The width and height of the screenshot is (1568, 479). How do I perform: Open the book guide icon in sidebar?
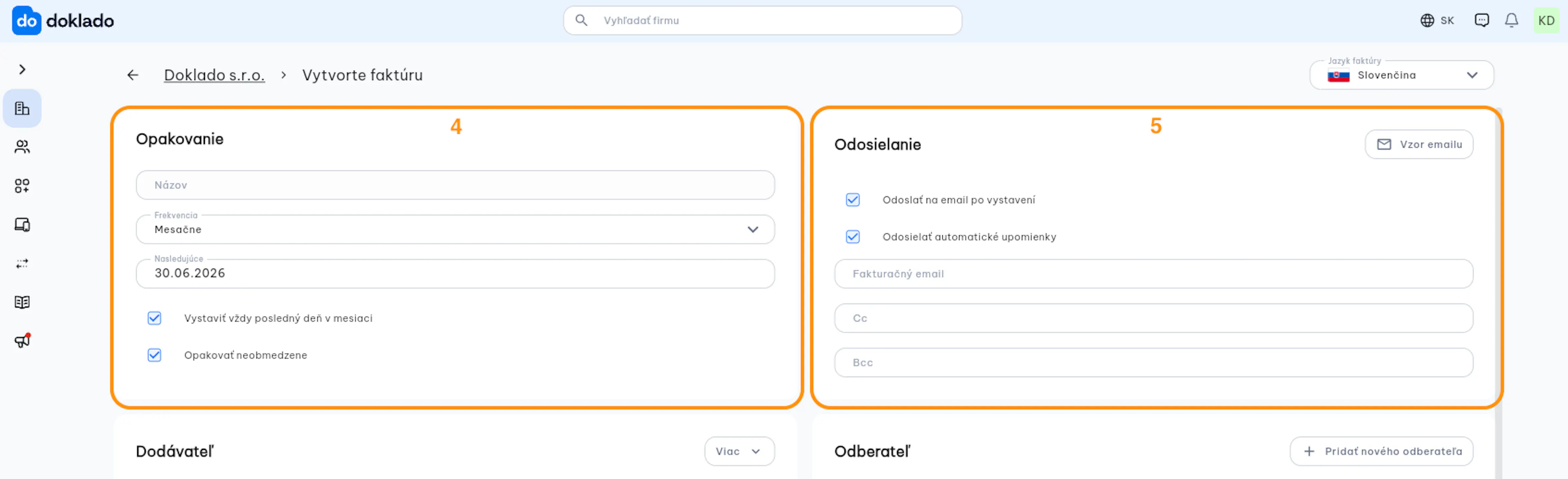[x=22, y=302]
